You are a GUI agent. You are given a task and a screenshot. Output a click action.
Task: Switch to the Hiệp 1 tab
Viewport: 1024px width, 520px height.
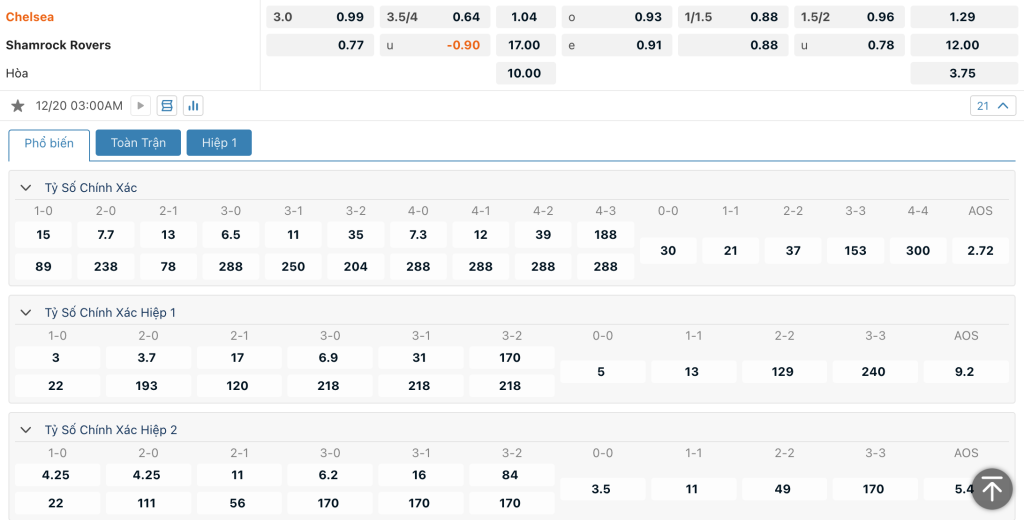(219, 143)
